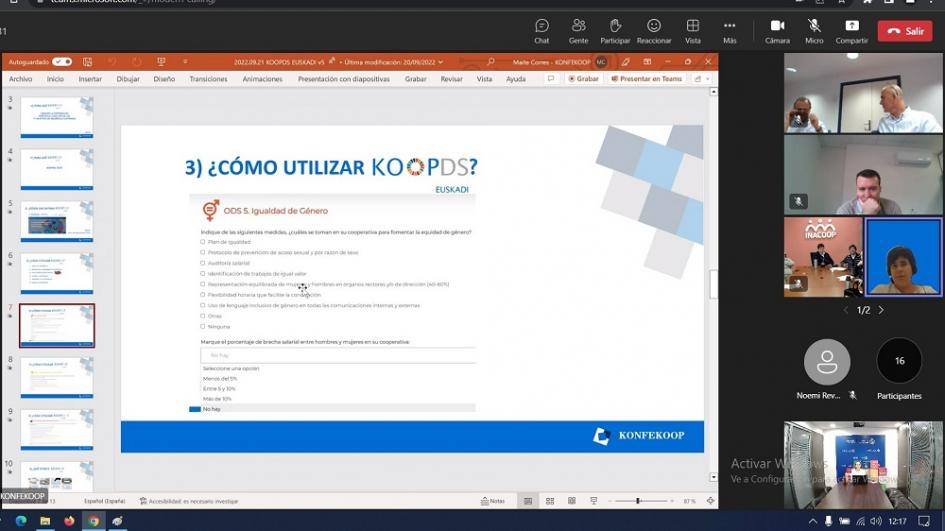
Task: Click the 16 Participantes circle
Action: click(x=899, y=361)
